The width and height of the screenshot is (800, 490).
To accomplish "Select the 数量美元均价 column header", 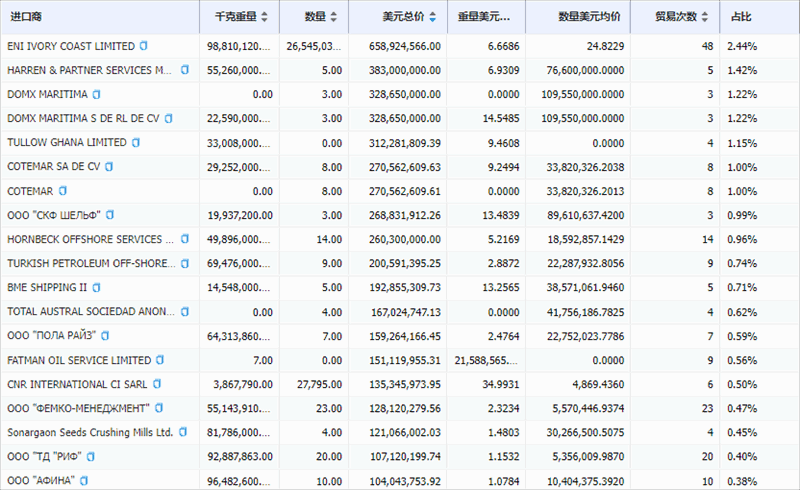I will click(x=588, y=17).
